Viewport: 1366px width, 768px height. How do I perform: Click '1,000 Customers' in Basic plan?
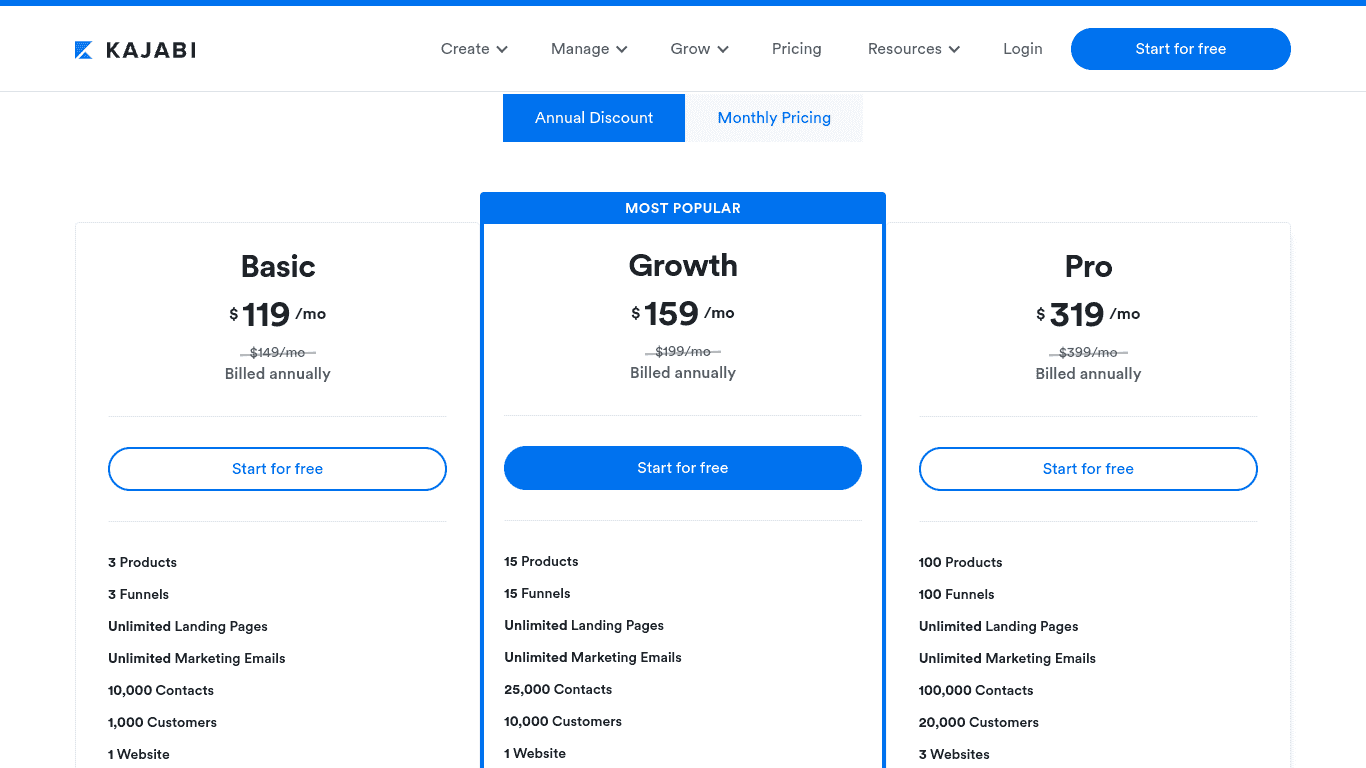pos(162,722)
